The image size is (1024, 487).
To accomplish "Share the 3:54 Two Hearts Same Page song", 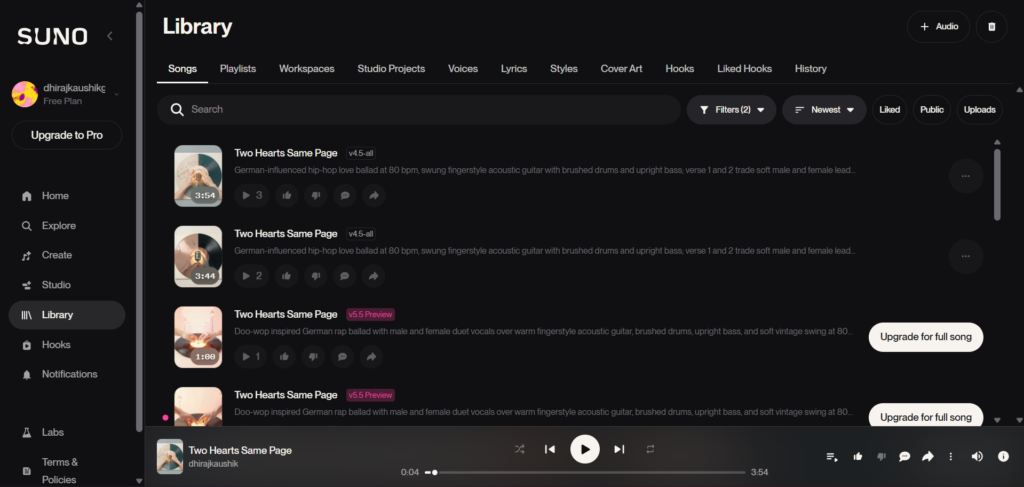I will click(x=374, y=195).
